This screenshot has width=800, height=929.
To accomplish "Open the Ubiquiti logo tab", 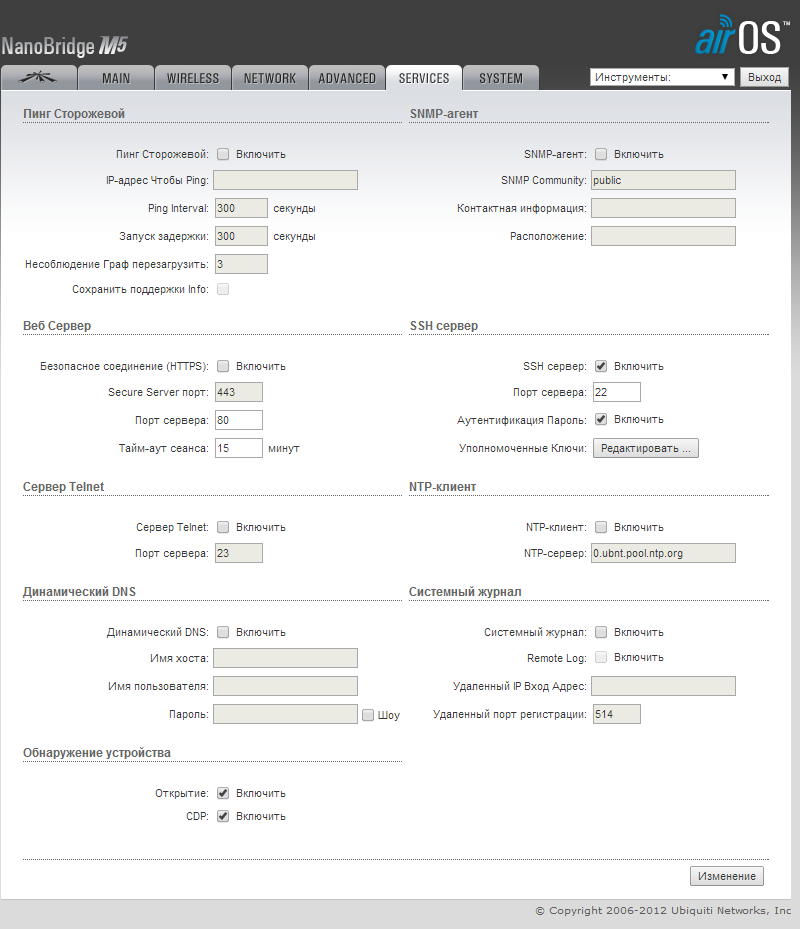I will pyautogui.click(x=39, y=78).
